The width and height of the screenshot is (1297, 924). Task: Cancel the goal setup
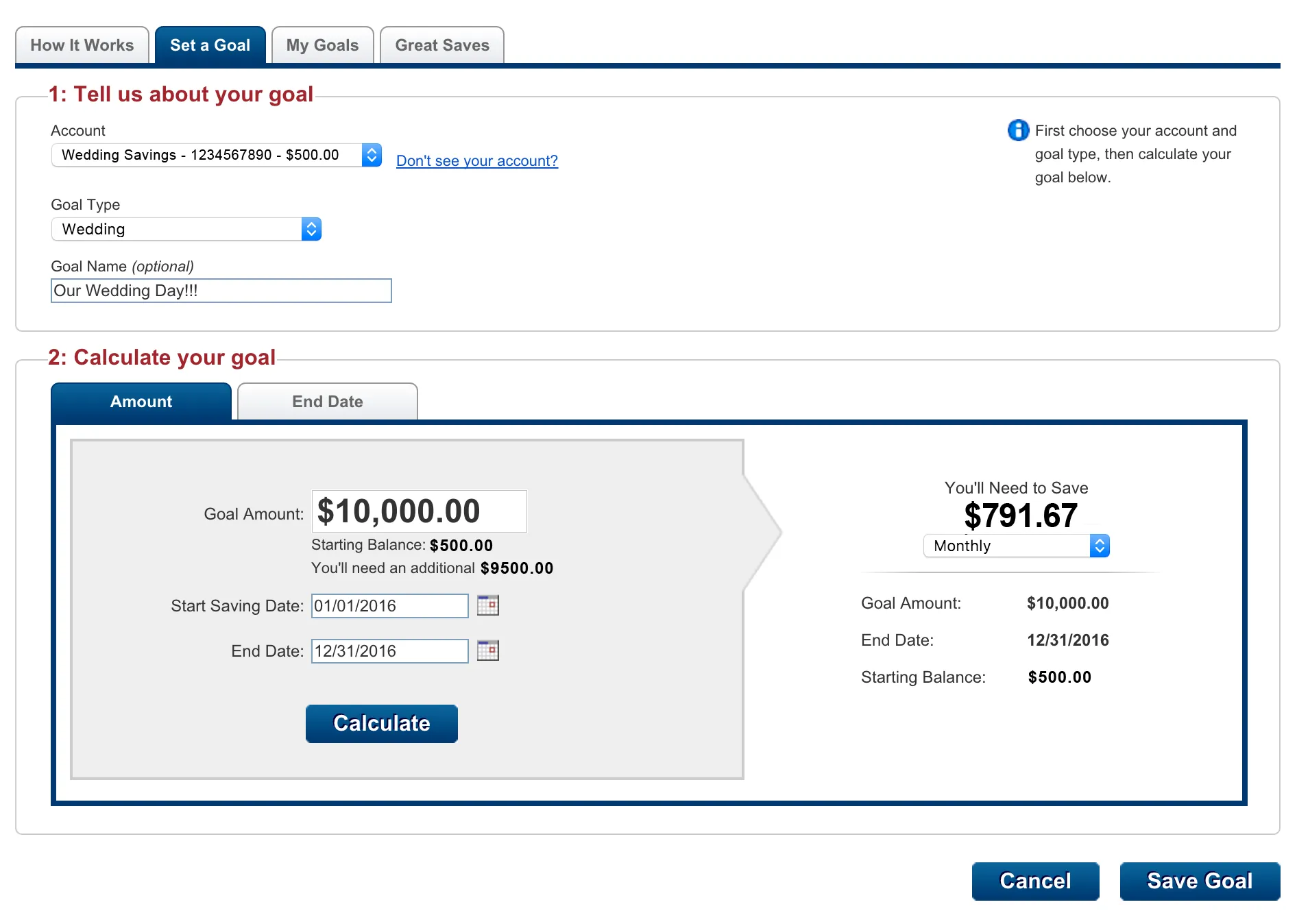[x=1035, y=881]
